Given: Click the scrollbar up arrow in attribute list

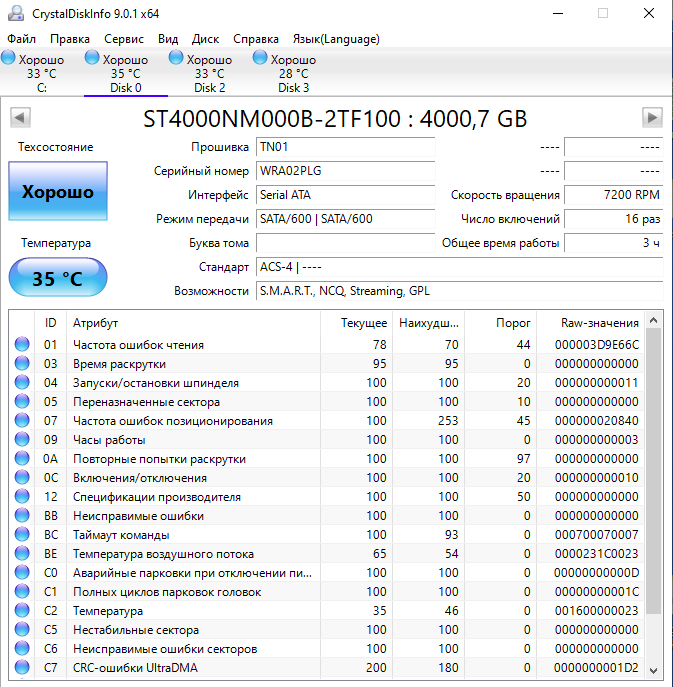Looking at the screenshot, I should (653, 321).
